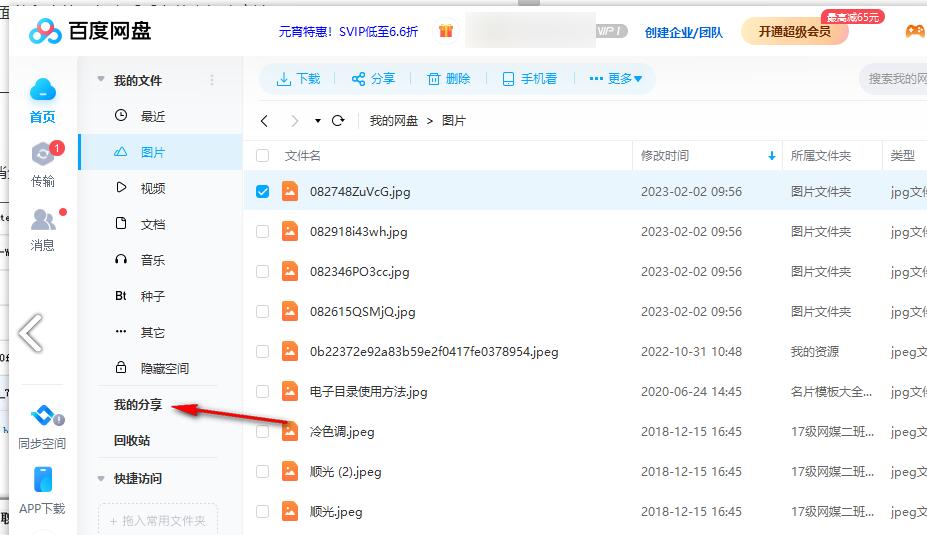Open 我的分享 in the sidebar

coord(138,405)
